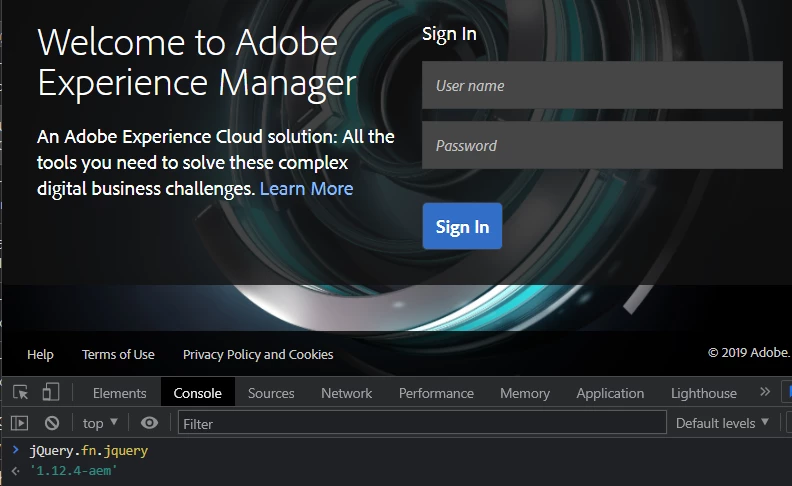792x486 pixels.
Task: Open Privacy Policy and Cookies link
Action: [258, 355]
